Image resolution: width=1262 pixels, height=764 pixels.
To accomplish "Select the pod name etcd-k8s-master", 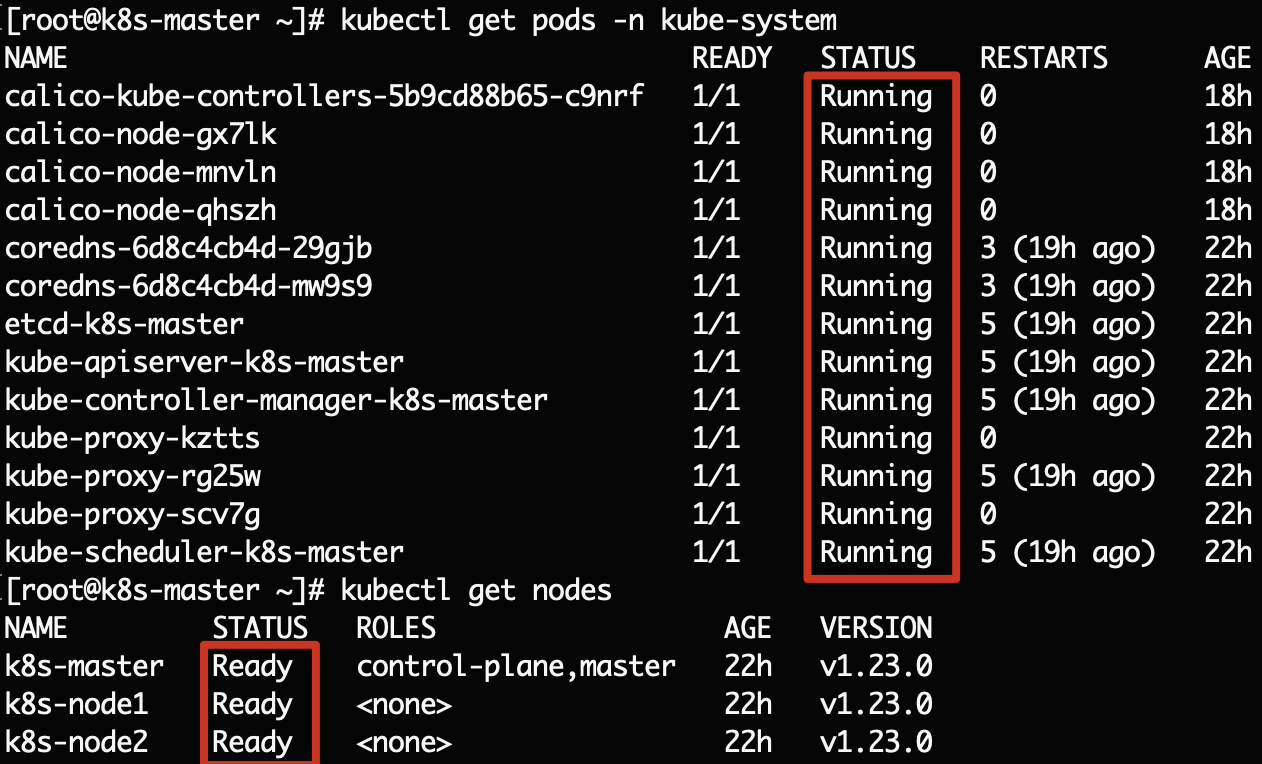I will (125, 324).
